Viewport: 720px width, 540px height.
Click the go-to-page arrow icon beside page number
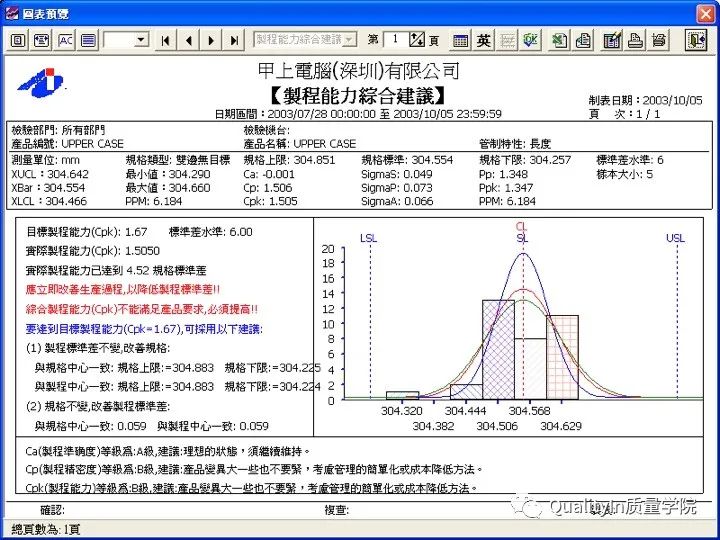click(x=417, y=40)
